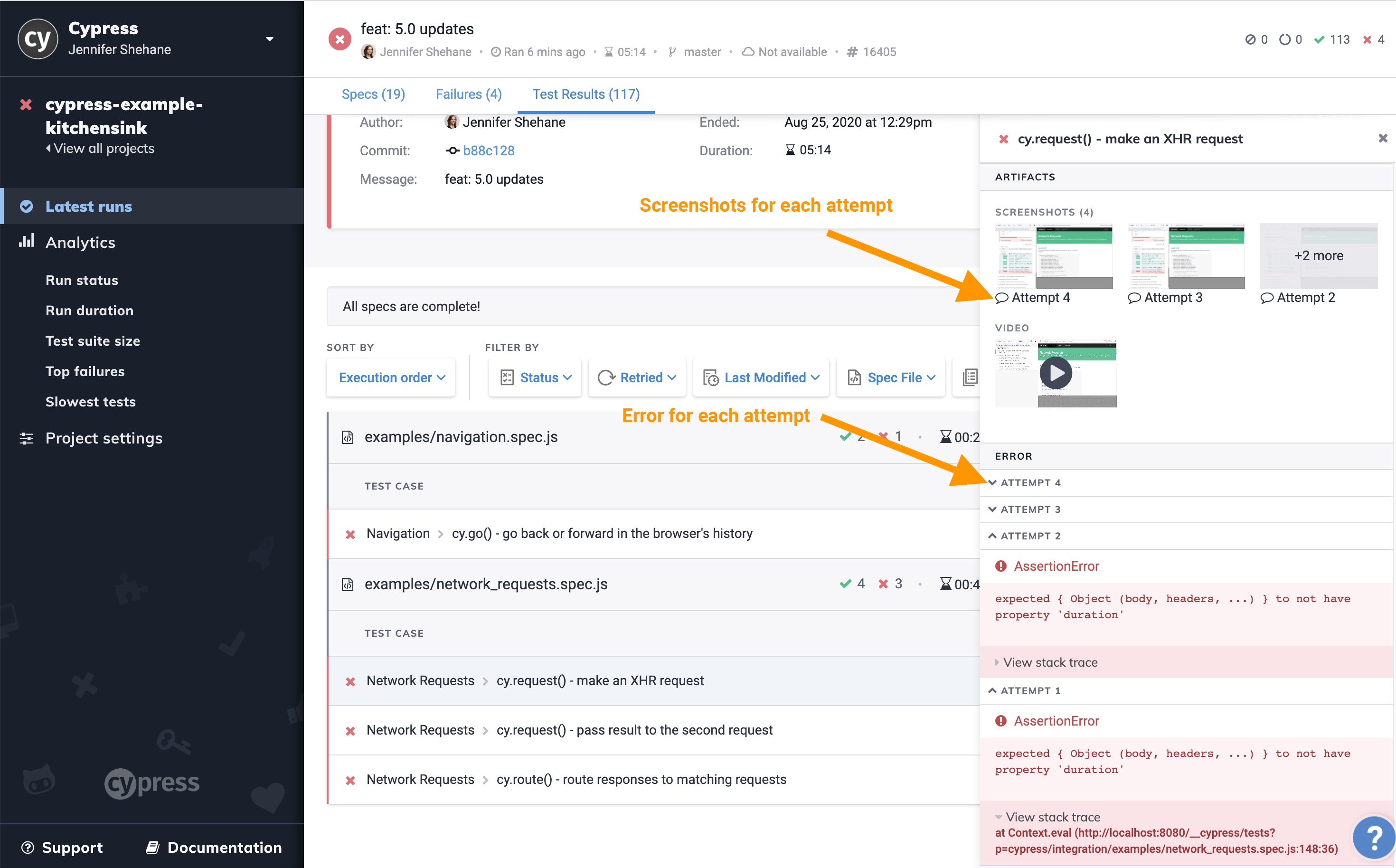
Task: Switch to the Specs (19) tab
Action: point(373,94)
